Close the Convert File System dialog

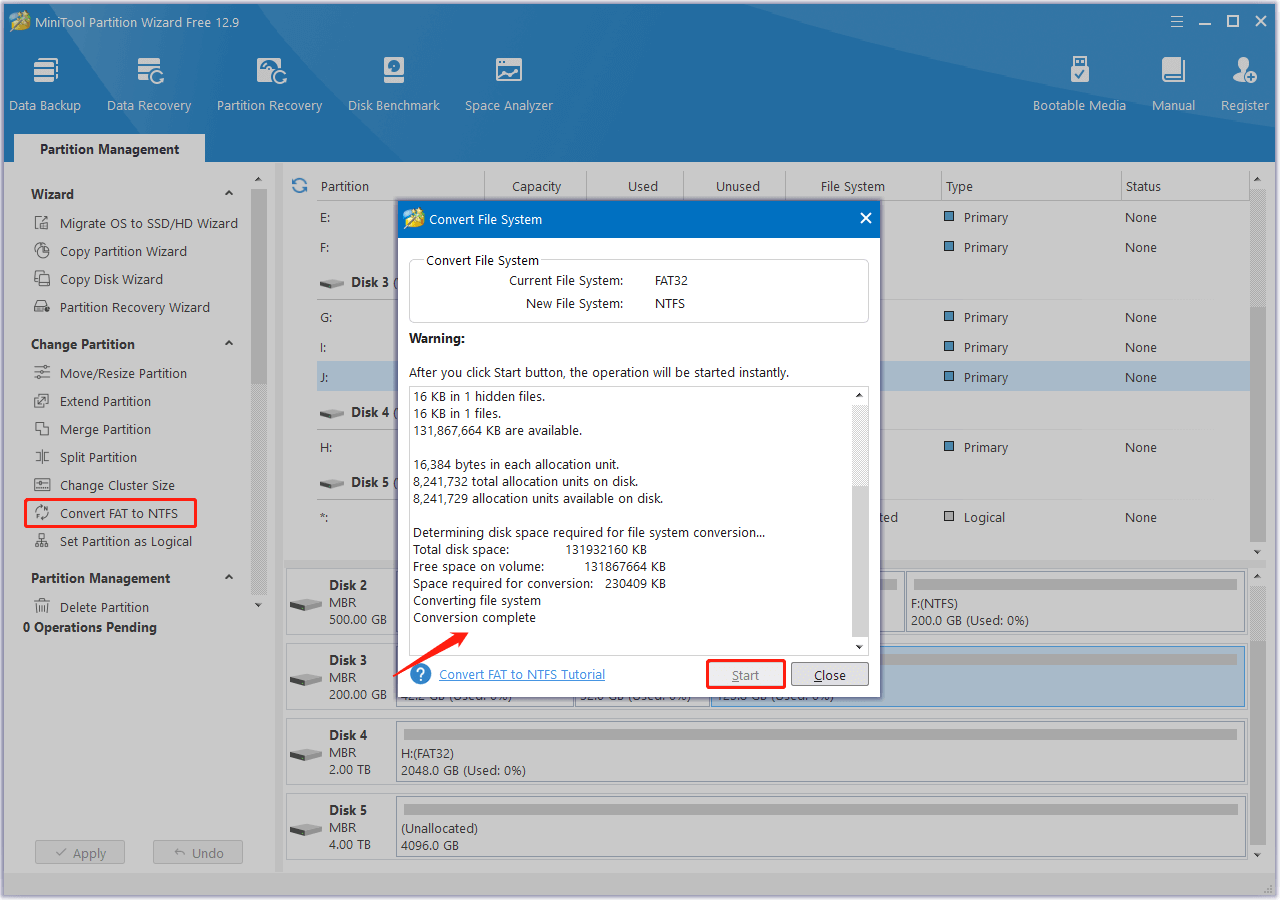coord(866,219)
